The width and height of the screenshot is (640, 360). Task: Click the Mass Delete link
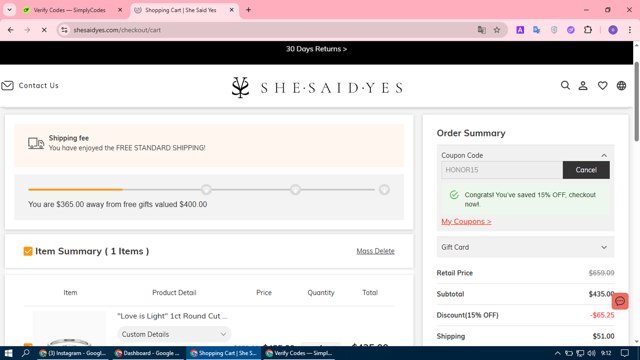[376, 251]
